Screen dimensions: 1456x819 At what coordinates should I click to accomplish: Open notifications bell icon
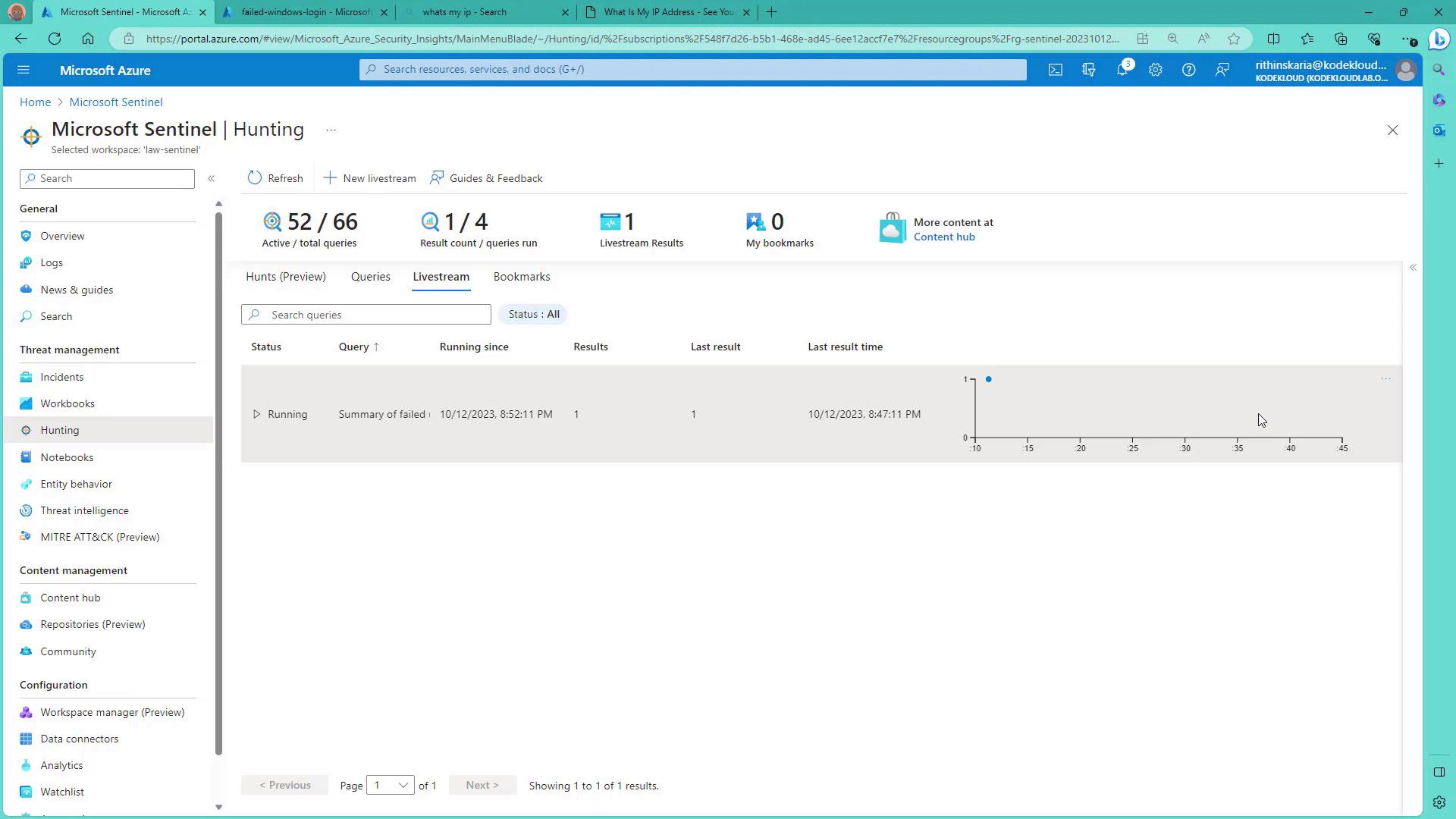tap(1122, 70)
